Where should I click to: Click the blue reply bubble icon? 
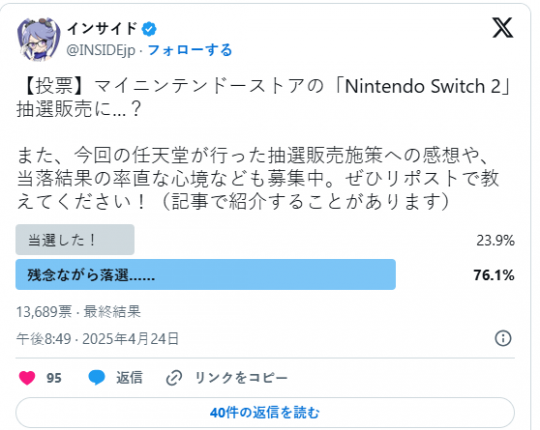click(96, 378)
